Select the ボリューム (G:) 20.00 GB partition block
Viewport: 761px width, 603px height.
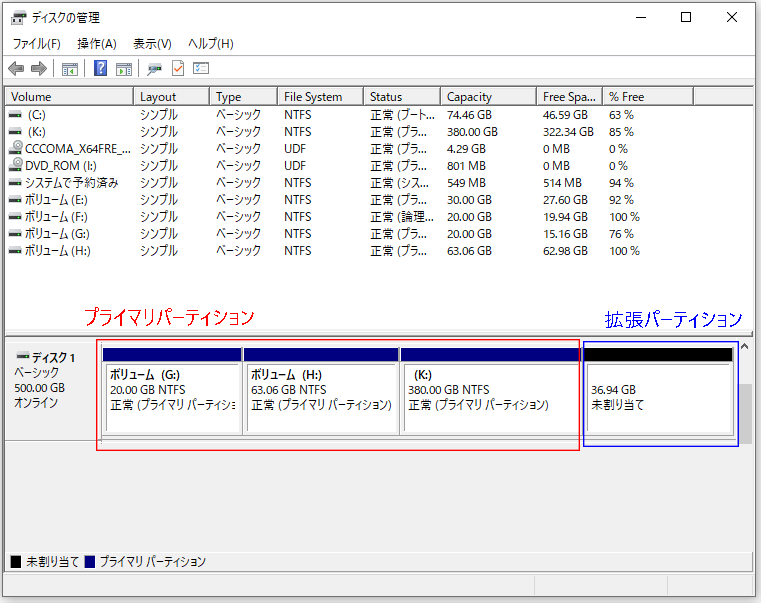172,391
